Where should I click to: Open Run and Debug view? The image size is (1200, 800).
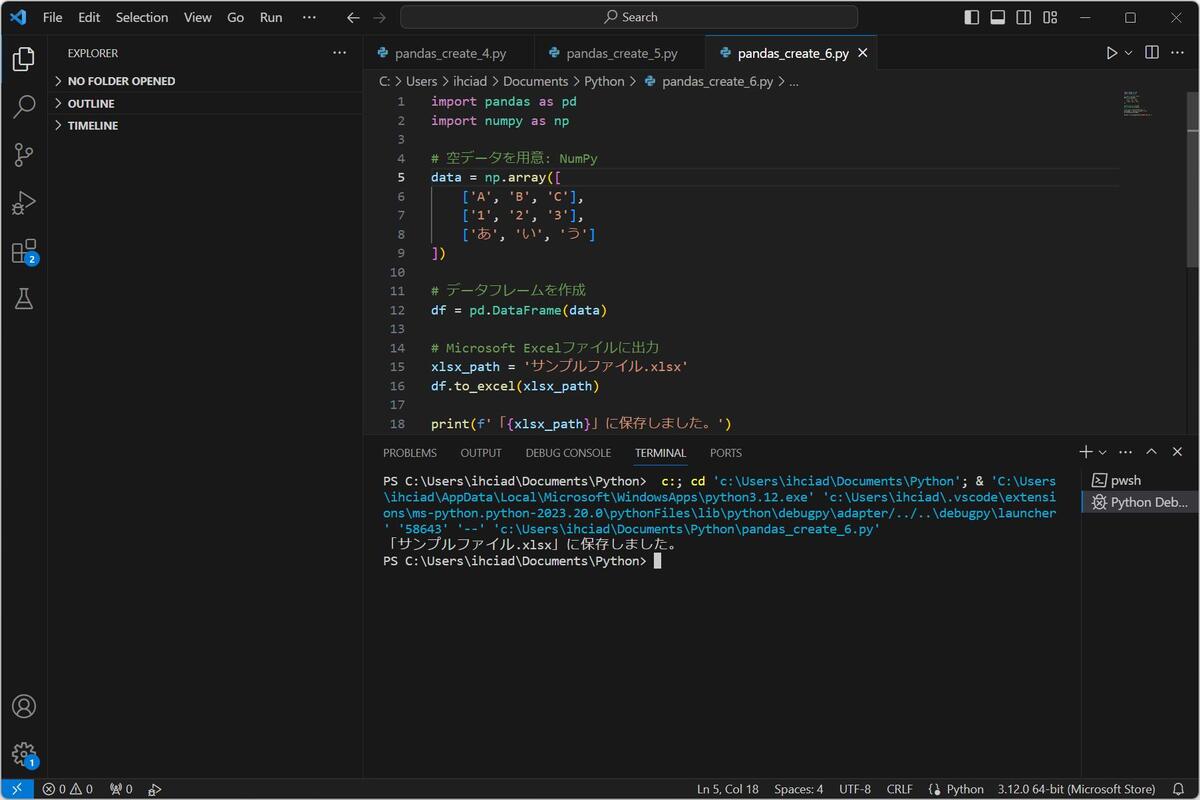coord(24,203)
